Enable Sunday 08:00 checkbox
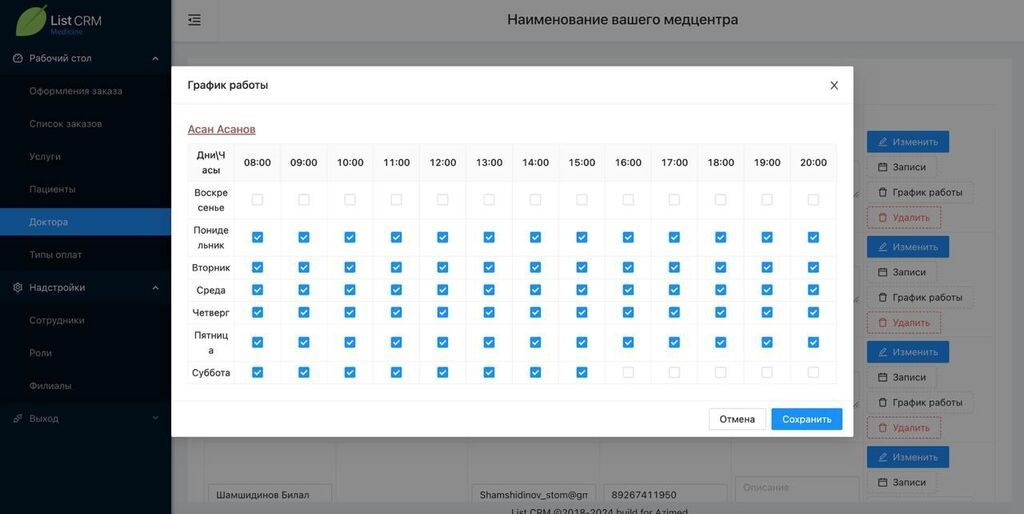This screenshot has height=514, width=1024. 257,200
